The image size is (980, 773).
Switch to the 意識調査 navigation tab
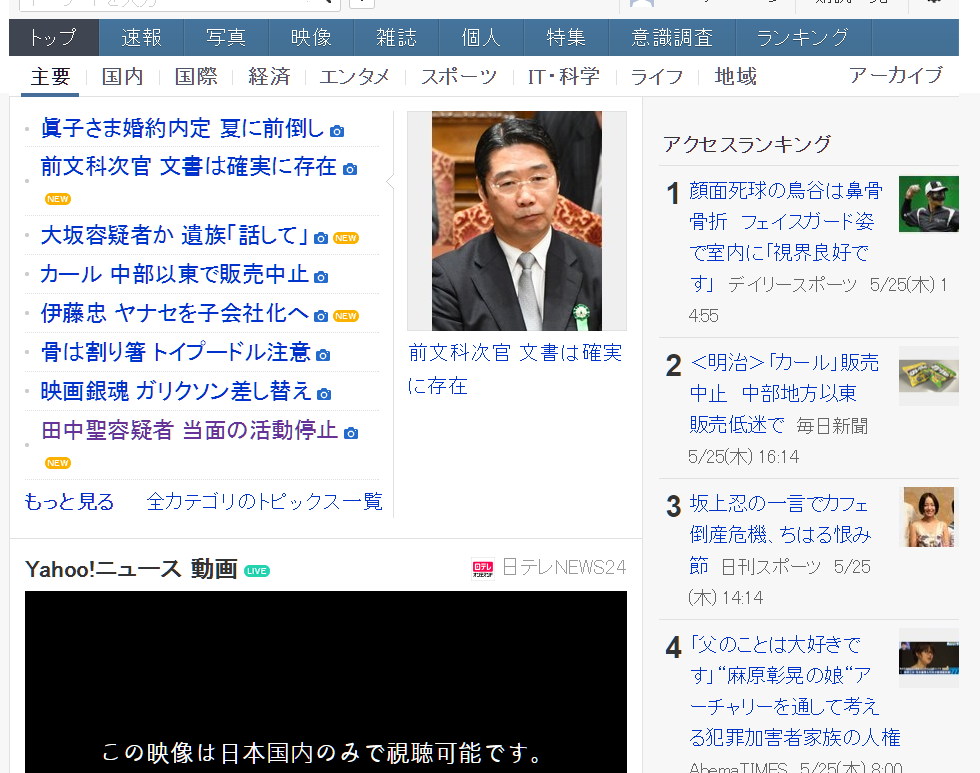(672, 38)
